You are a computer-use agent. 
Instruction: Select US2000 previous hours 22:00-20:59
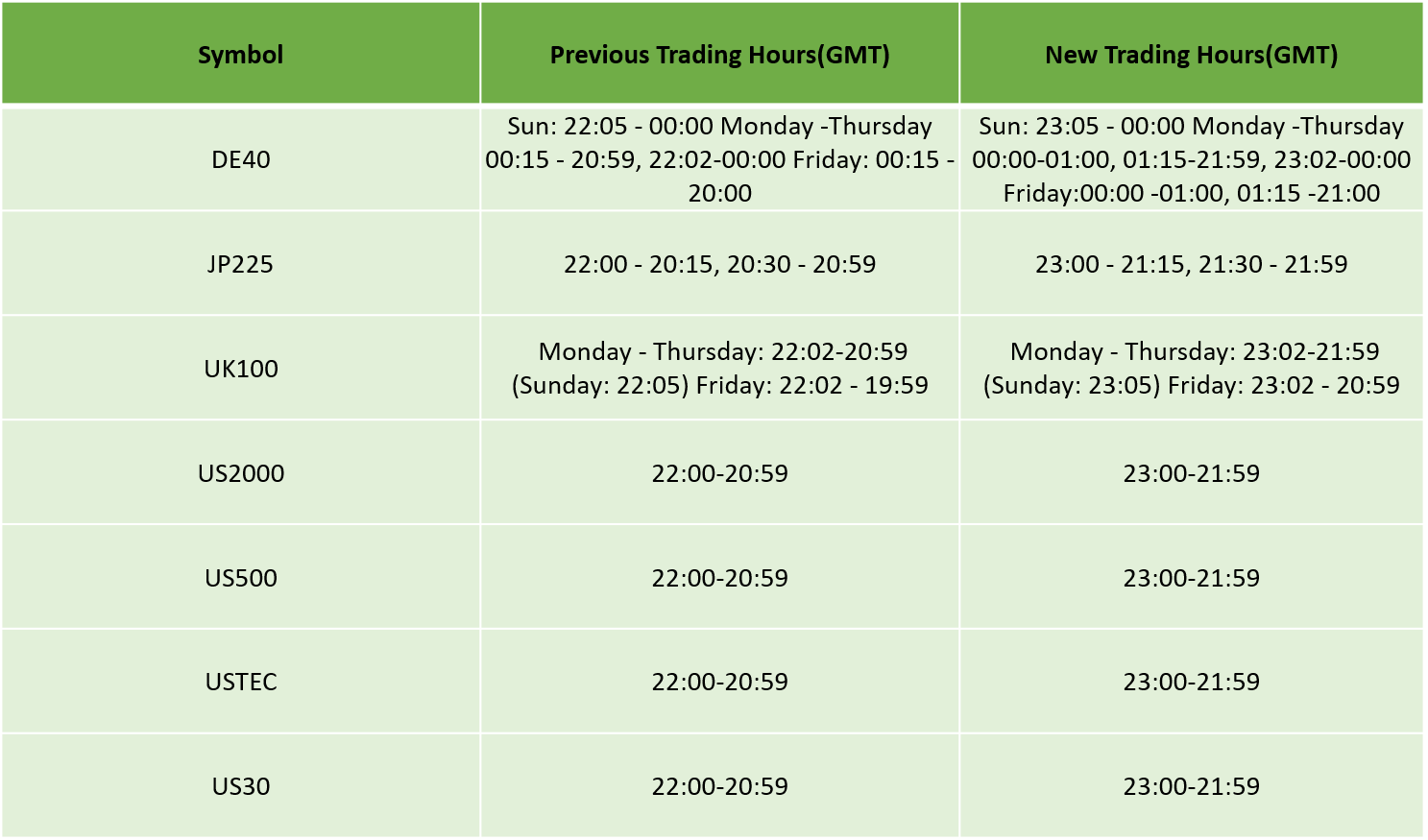[719, 473]
